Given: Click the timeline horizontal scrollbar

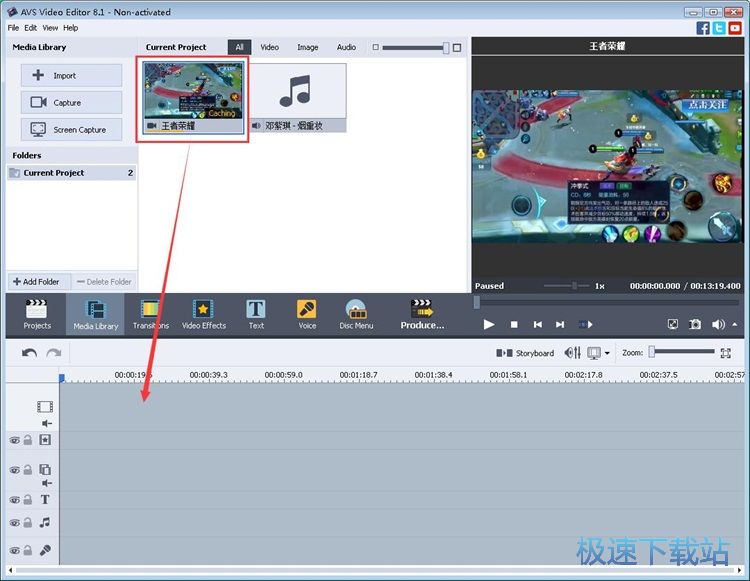Looking at the screenshot, I should pos(375,570).
